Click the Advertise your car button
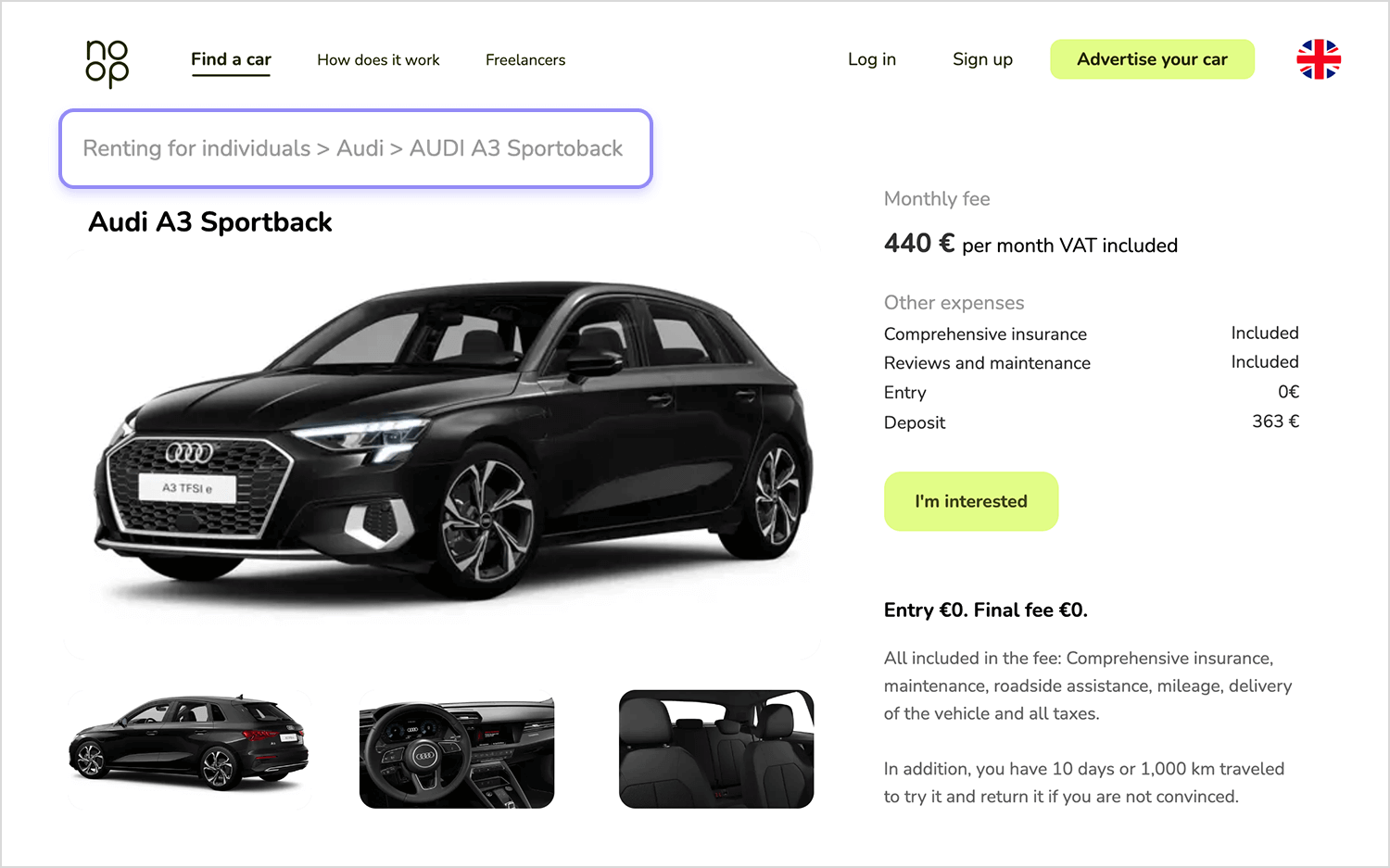The width and height of the screenshot is (1390, 868). coord(1152,59)
